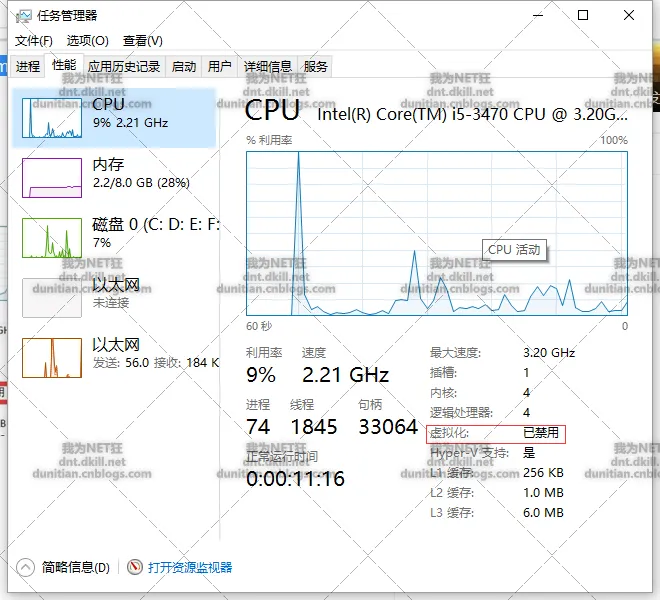Click the 磁盘 0 mini graph thumbnail
Image resolution: width=660 pixels, height=600 pixels.
click(52, 238)
